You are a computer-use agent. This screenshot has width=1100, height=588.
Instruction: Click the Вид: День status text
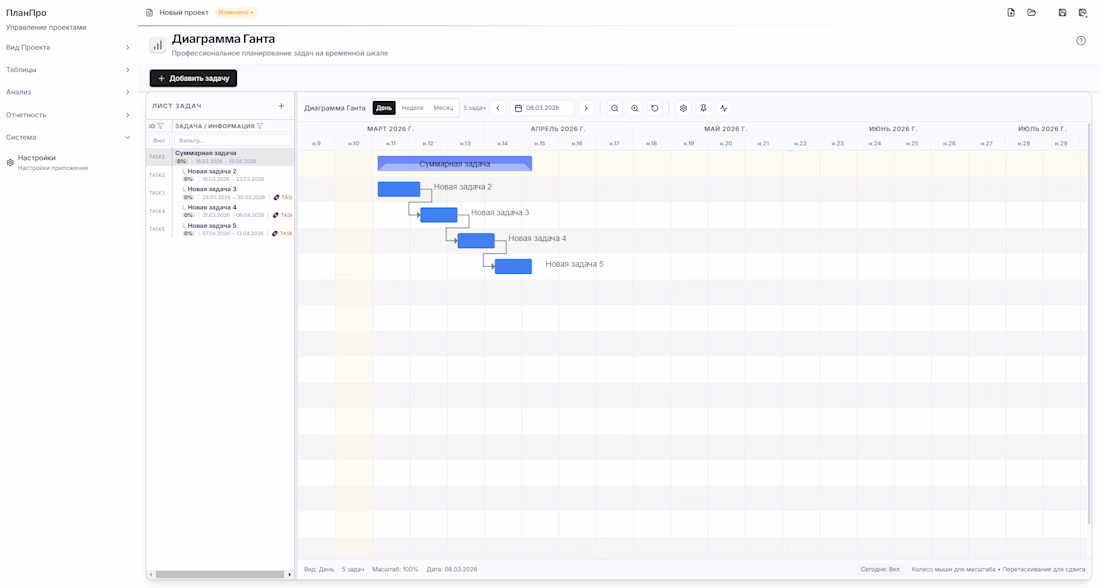319,569
